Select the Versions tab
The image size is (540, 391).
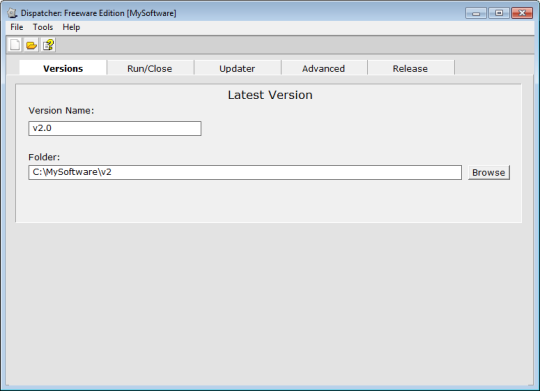[x=63, y=68]
